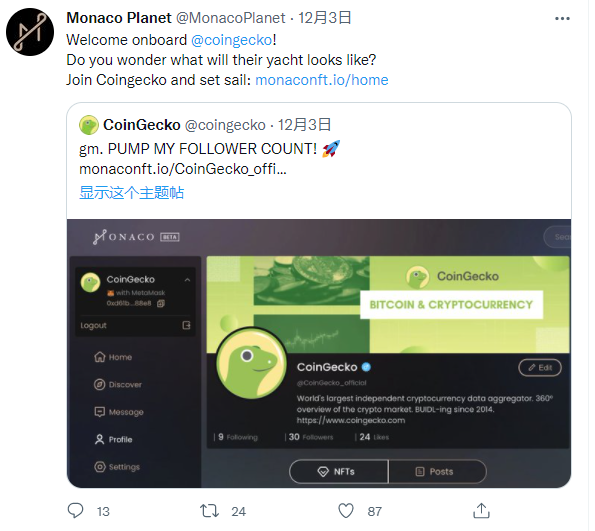Select the NFTs tab
Screen dimensions: 595x531
pos(339,472)
